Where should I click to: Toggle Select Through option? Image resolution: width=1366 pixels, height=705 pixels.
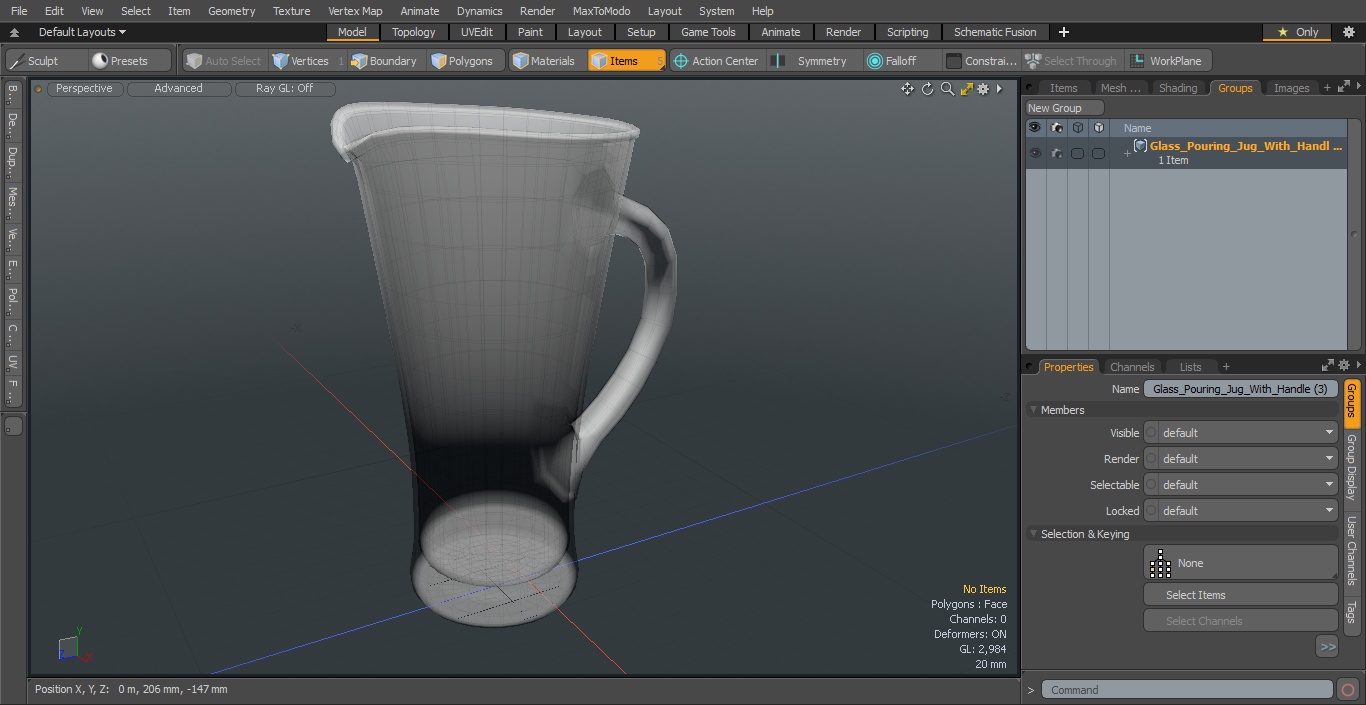click(x=1072, y=61)
